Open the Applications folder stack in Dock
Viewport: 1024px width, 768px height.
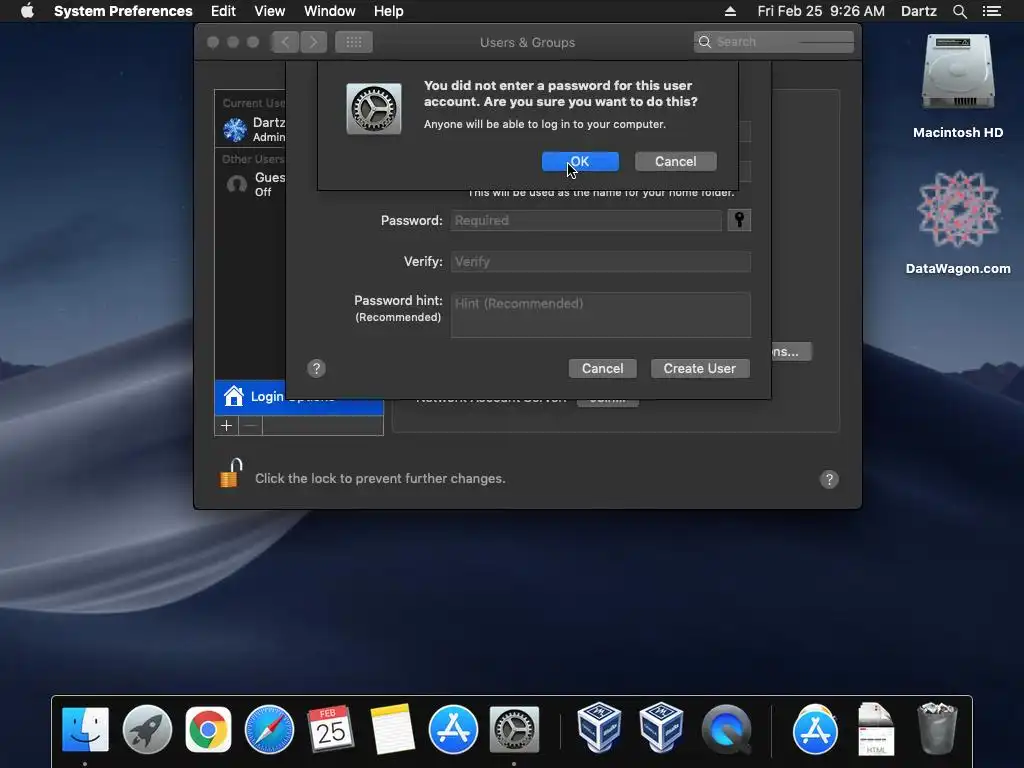(815, 729)
